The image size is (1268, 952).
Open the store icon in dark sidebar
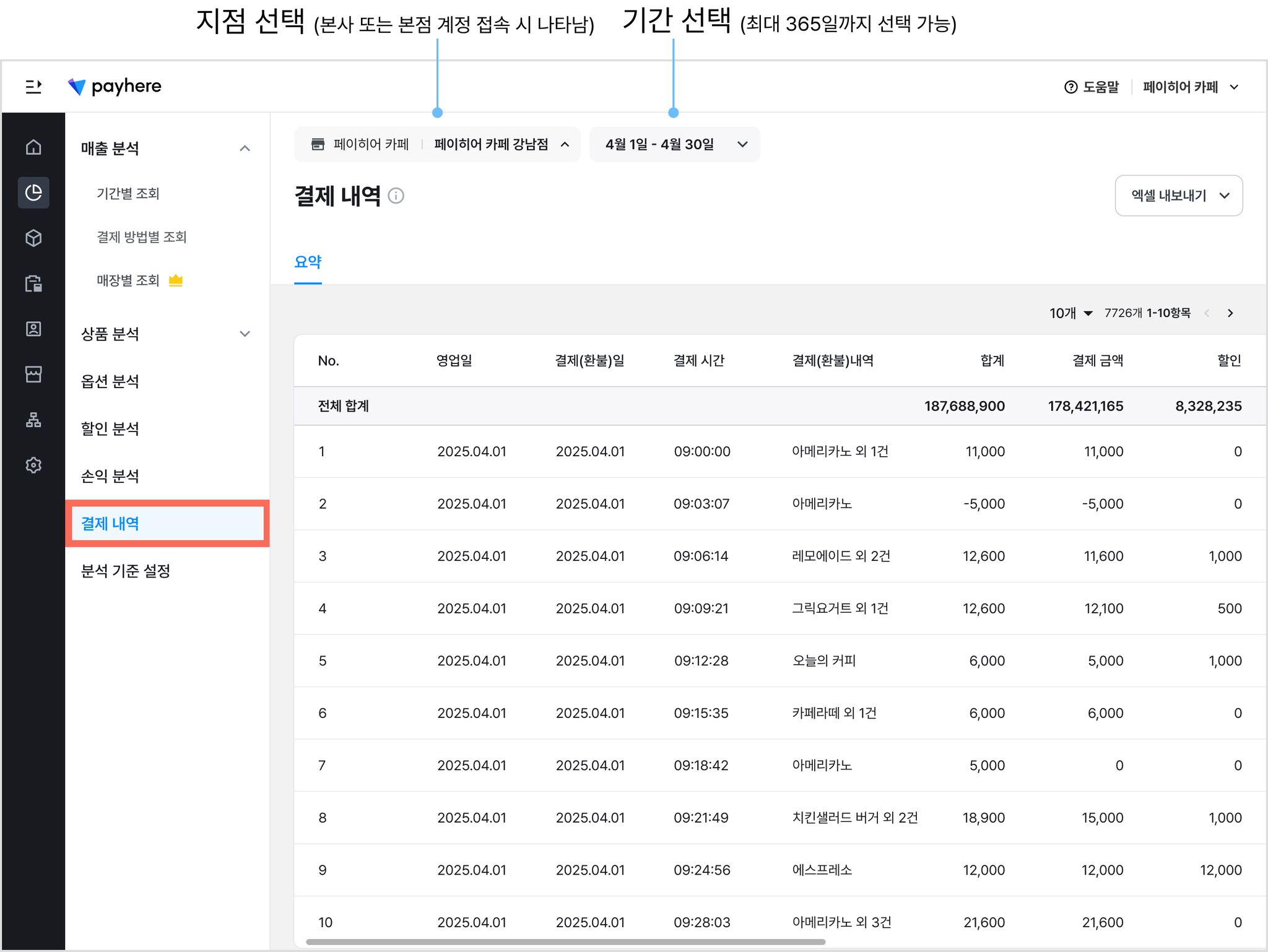point(33,374)
